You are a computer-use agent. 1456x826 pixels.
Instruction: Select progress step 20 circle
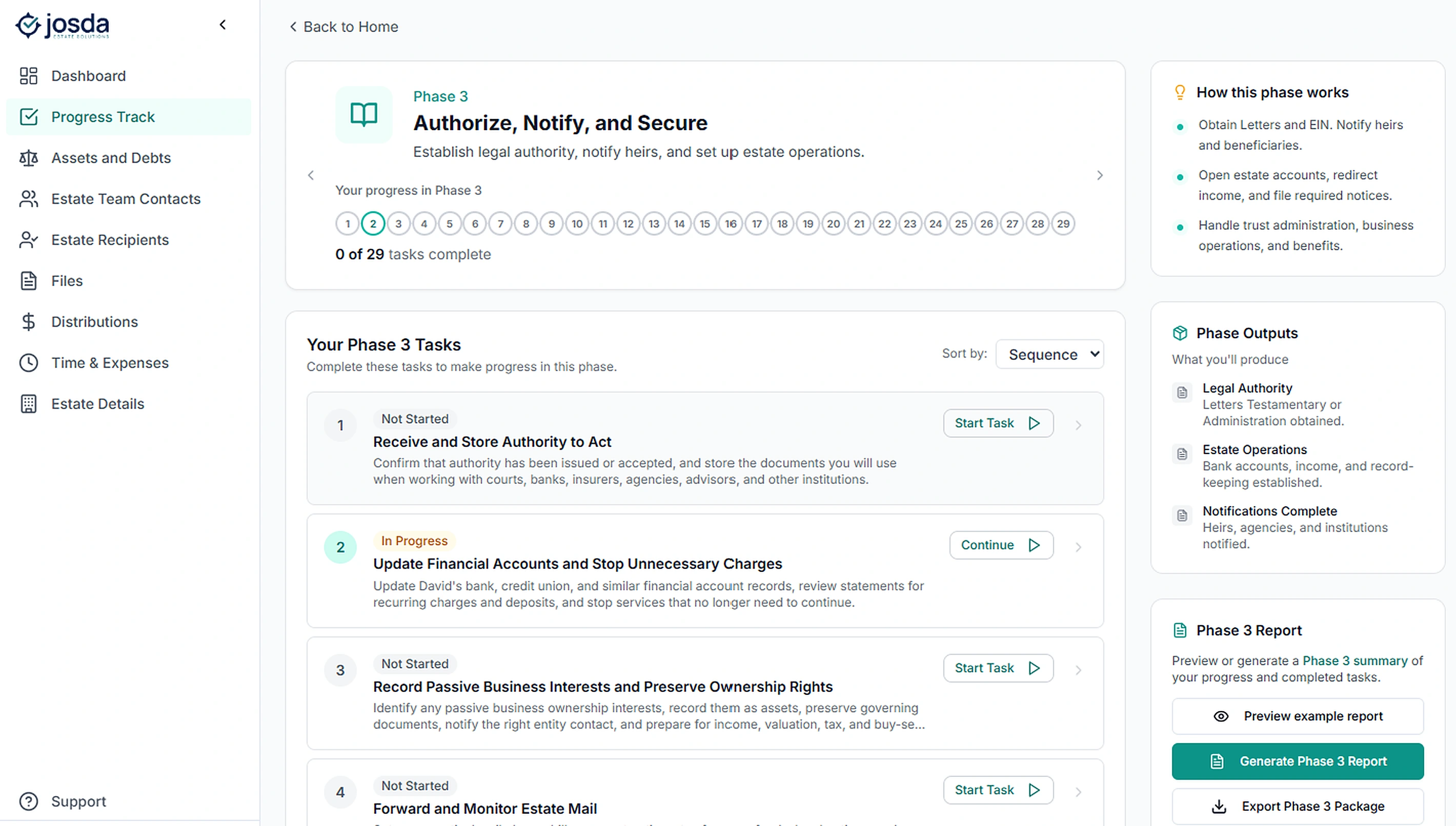[x=833, y=223]
